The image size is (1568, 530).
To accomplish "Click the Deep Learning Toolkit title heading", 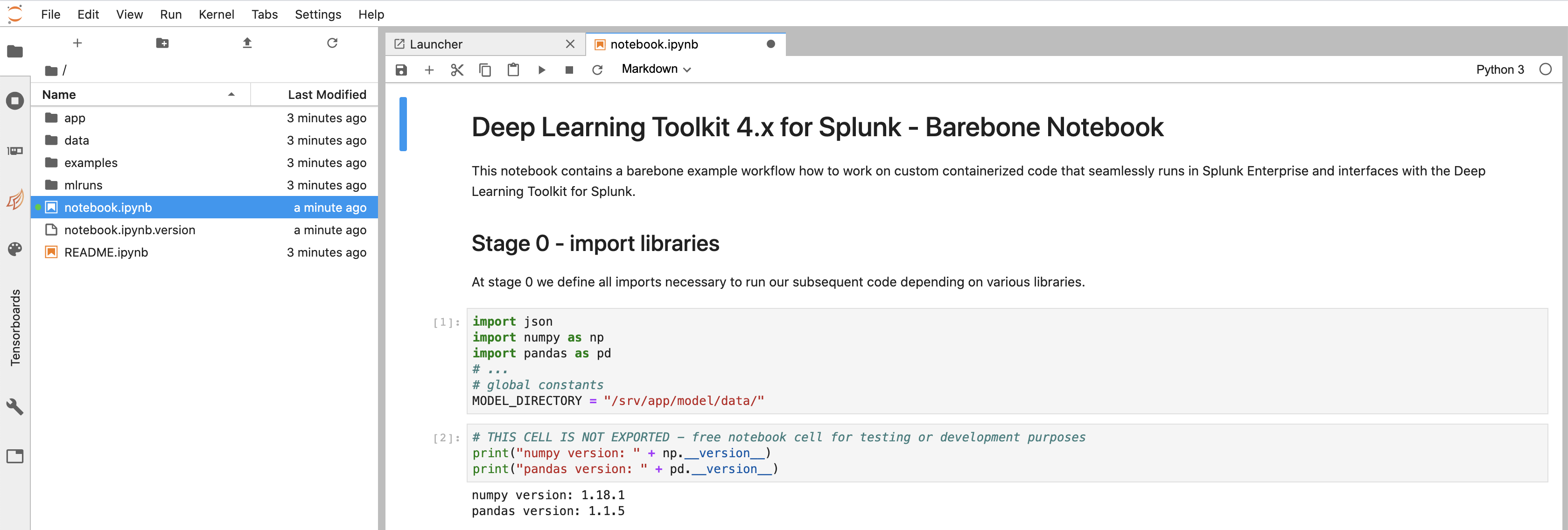I will pyautogui.click(x=817, y=127).
